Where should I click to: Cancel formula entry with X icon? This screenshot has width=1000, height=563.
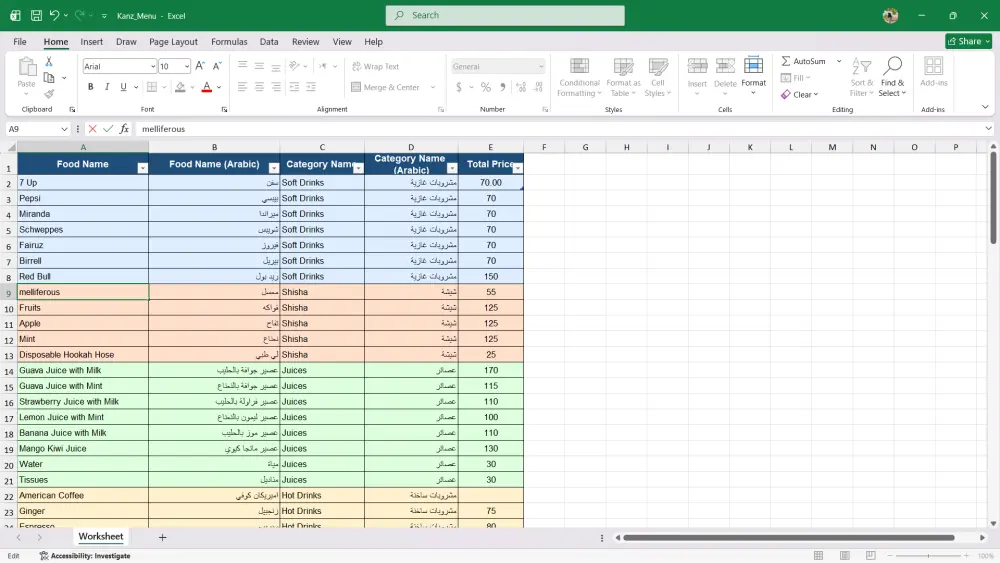point(92,129)
